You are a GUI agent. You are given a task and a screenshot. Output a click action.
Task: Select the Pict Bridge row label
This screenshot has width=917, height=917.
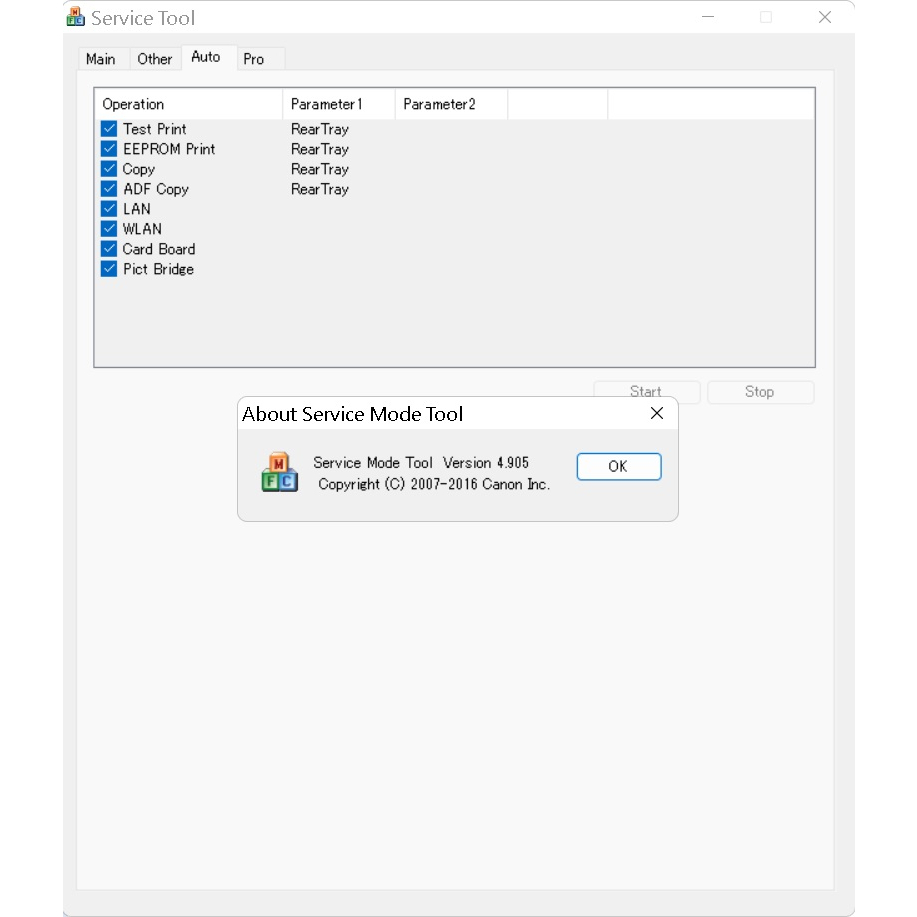158,269
